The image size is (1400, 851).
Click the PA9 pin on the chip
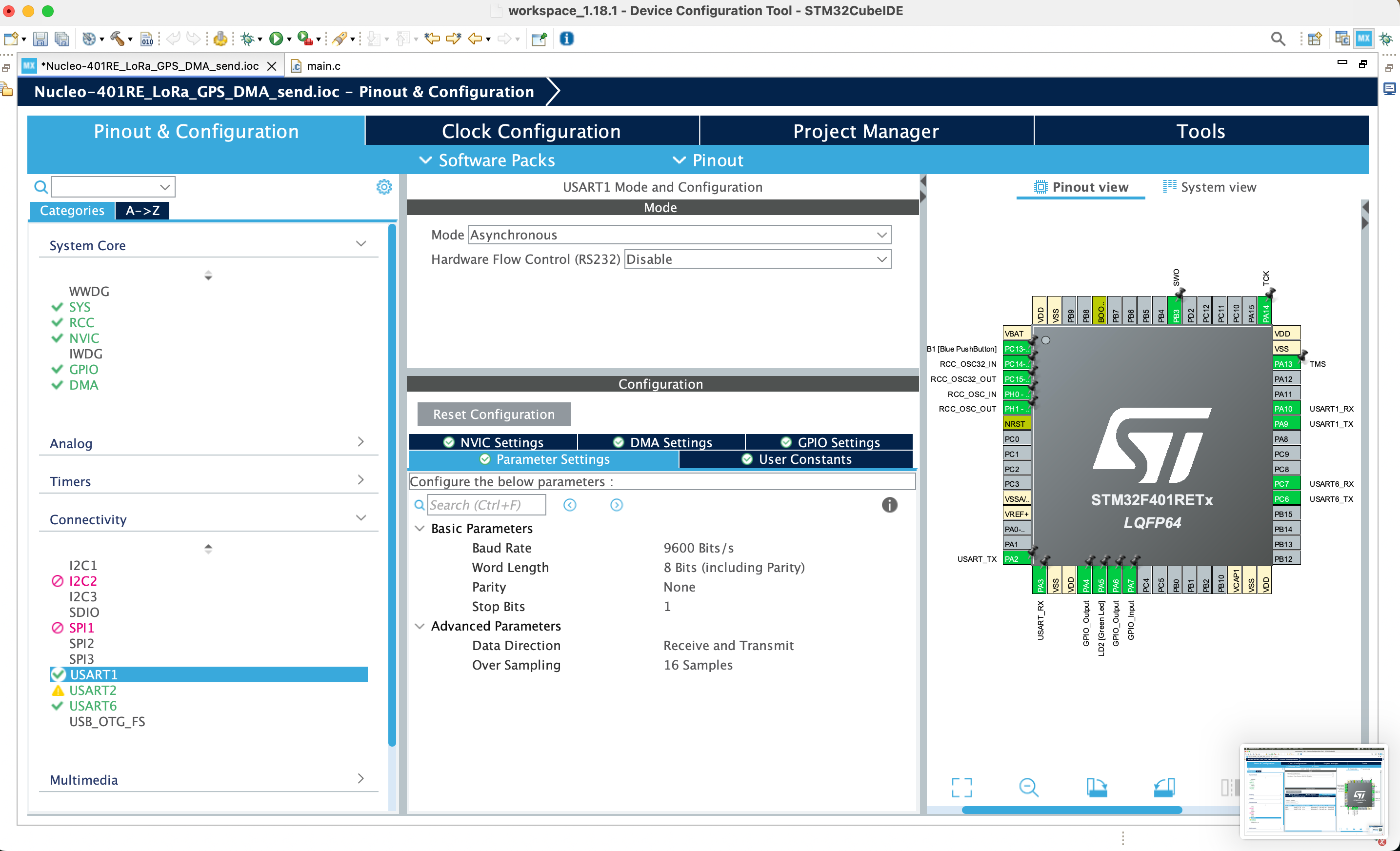pyautogui.click(x=1286, y=424)
